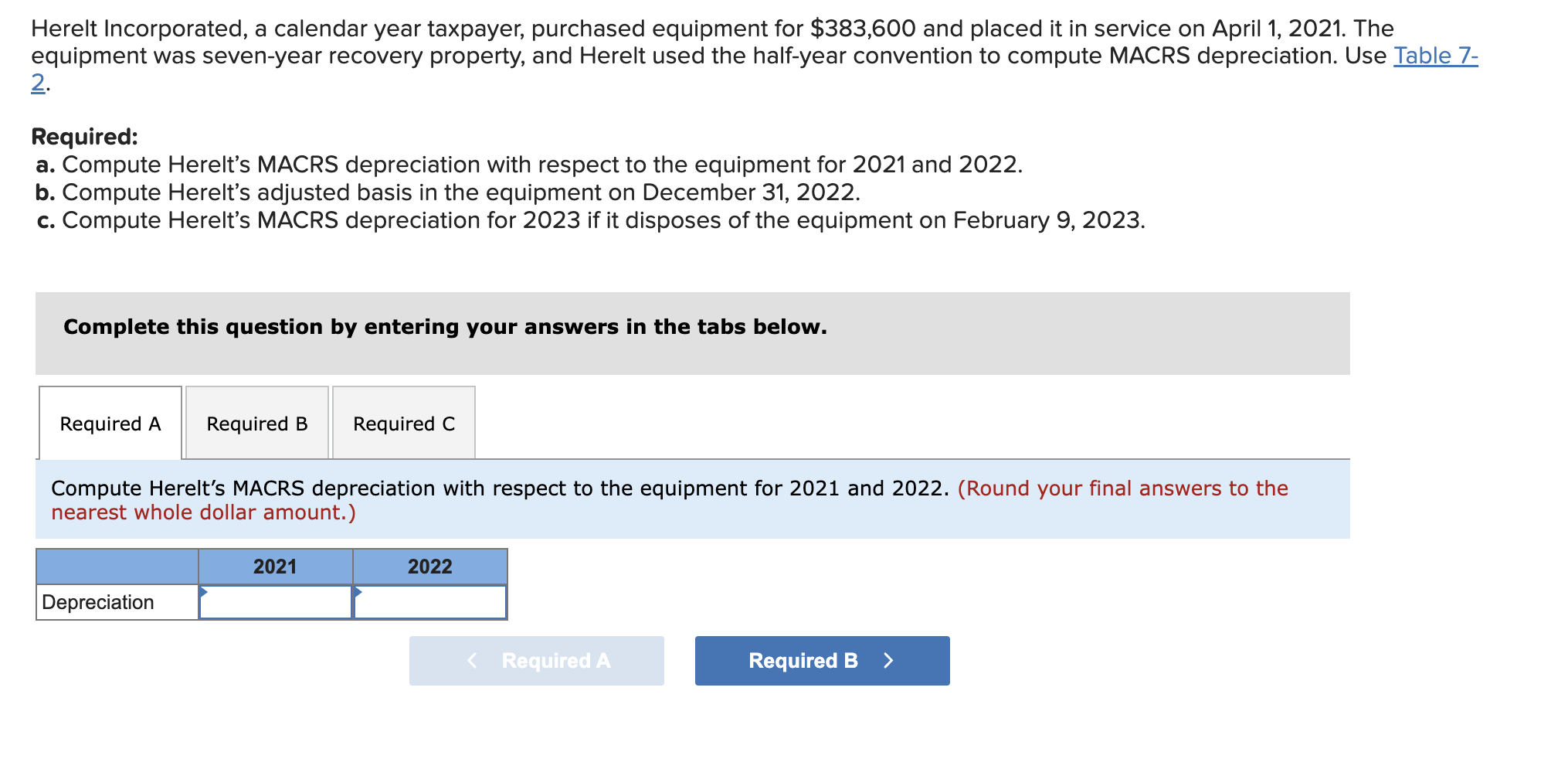Click the right chevron arrow on Required B button

(888, 661)
